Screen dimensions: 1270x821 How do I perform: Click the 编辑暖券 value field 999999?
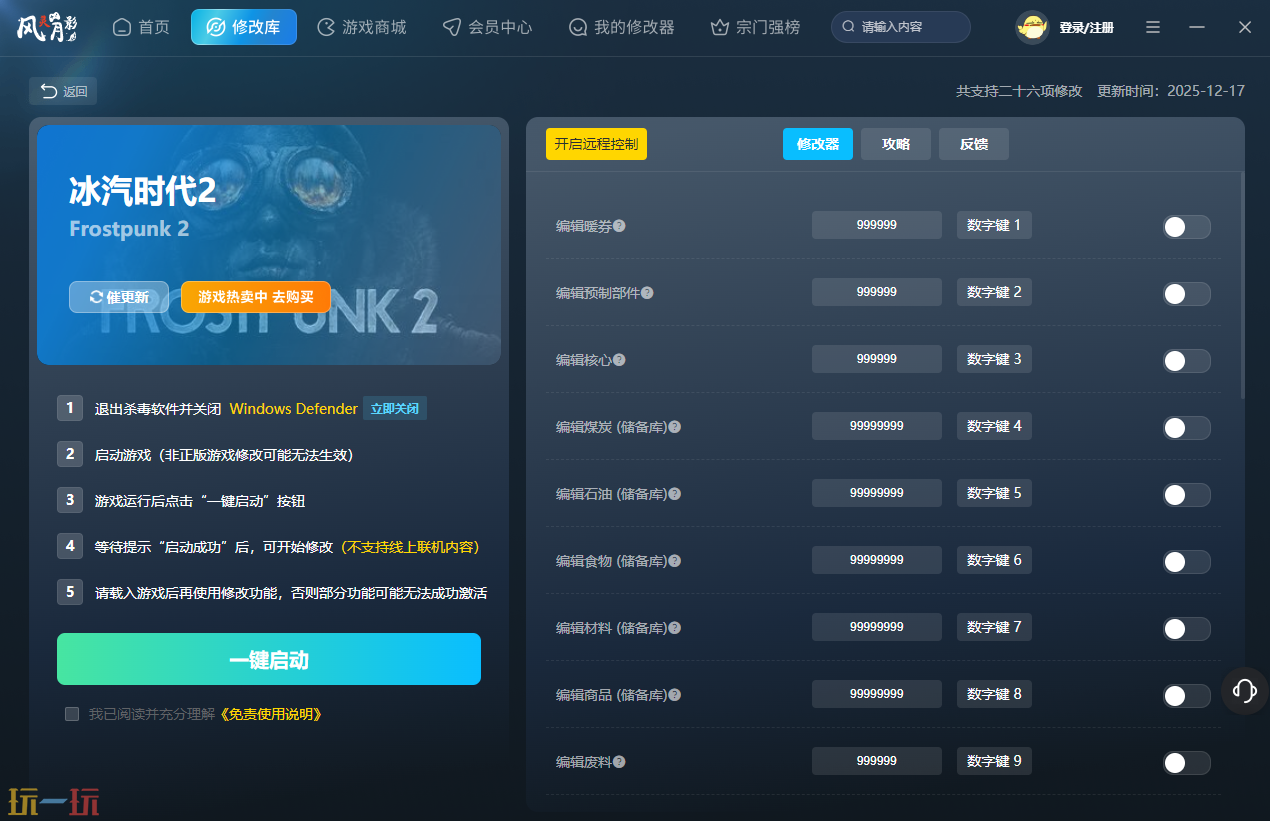pyautogui.click(x=877, y=225)
